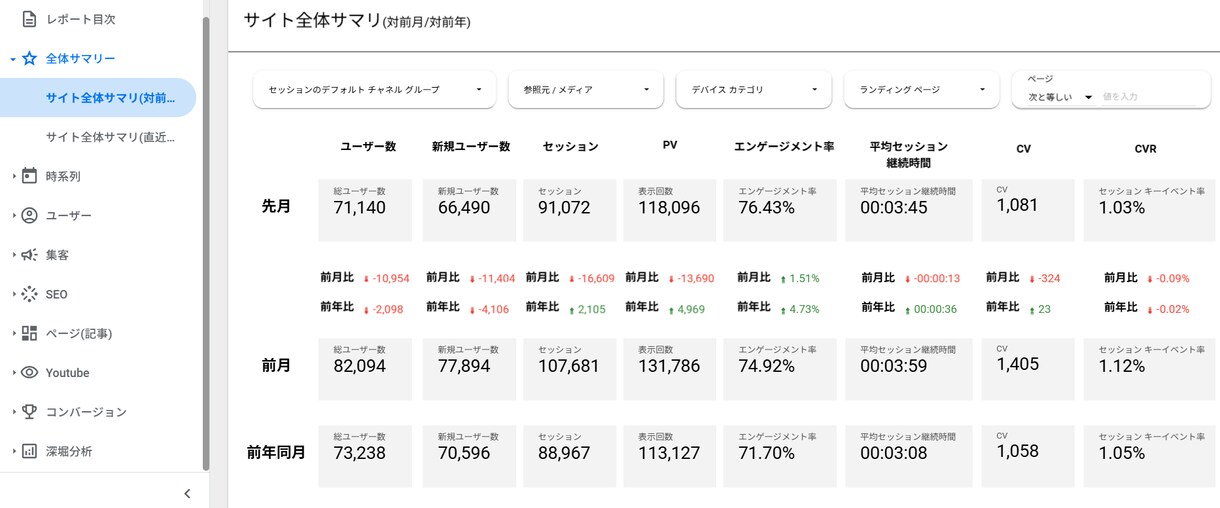The height and width of the screenshot is (508, 1220).
Task: Click the sidebar vertical scrollbar
Action: [x=206, y=244]
